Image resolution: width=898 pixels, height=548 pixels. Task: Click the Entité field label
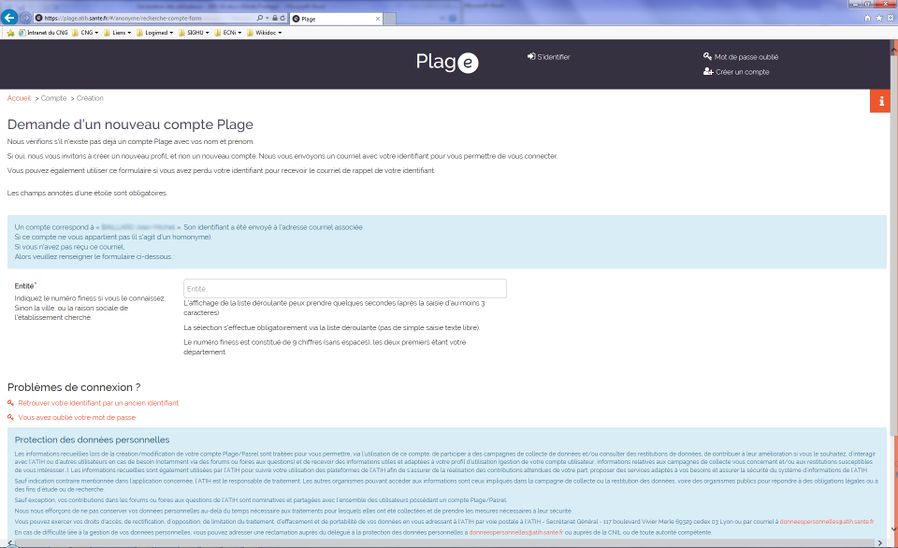tap(25, 286)
